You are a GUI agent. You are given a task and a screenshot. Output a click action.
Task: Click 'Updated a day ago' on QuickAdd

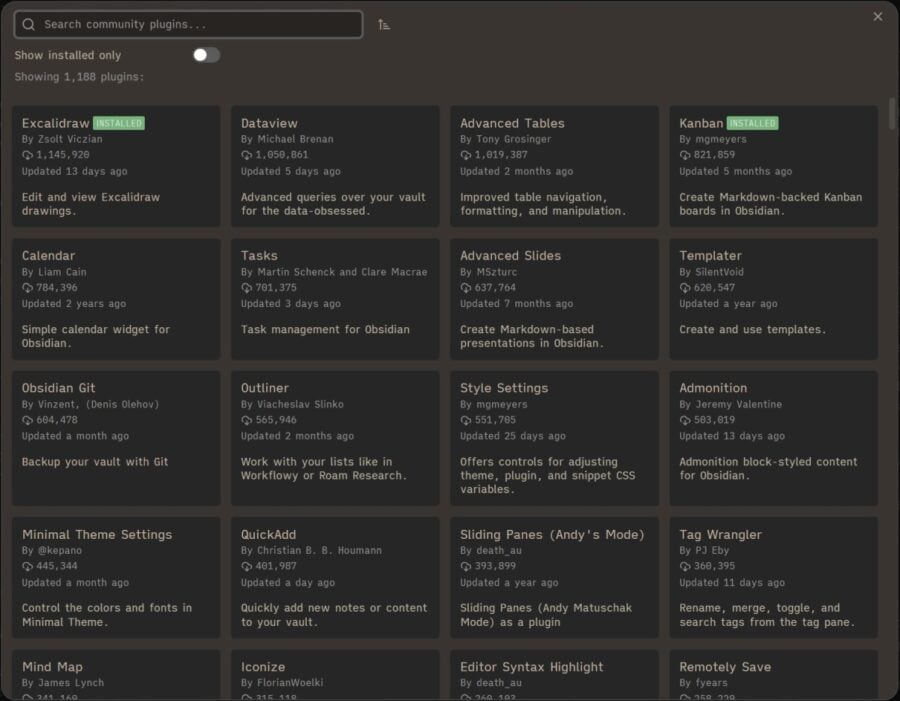point(288,583)
